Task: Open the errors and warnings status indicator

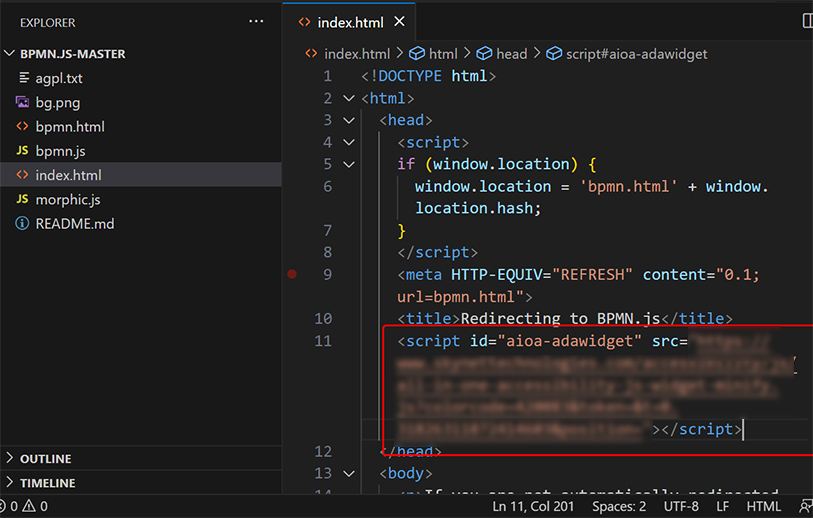Action: pos(25,506)
